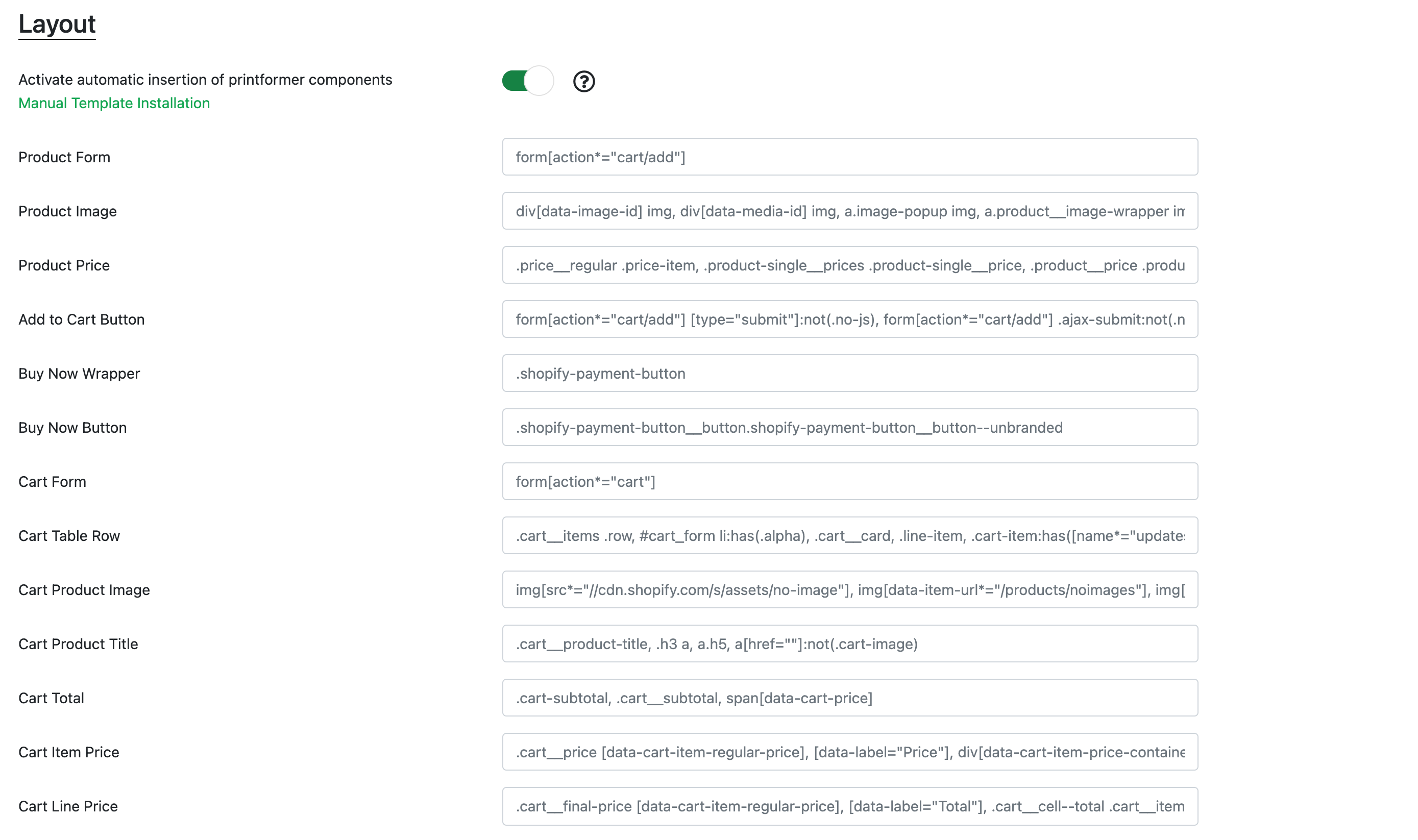
Task: Focus the Buy Now Button input
Action: [x=849, y=427]
